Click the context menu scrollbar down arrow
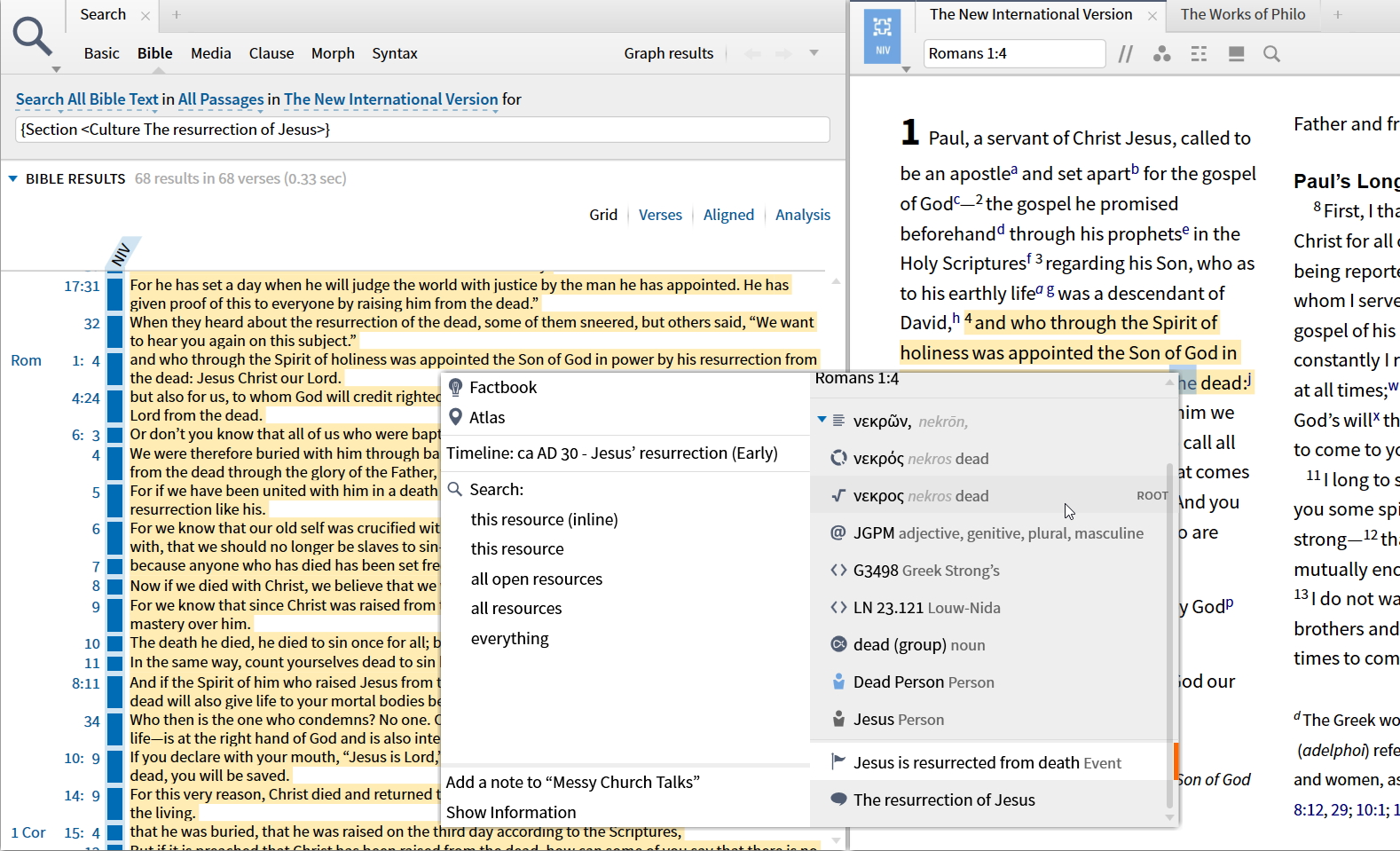Screen dimensions: 1400x851 click(x=1170, y=817)
